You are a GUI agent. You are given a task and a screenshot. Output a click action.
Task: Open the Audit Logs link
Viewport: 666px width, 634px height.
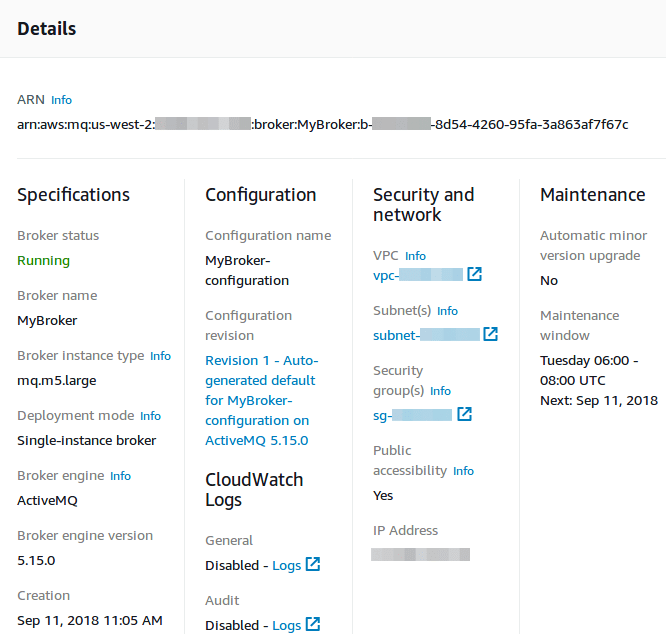click(286, 626)
